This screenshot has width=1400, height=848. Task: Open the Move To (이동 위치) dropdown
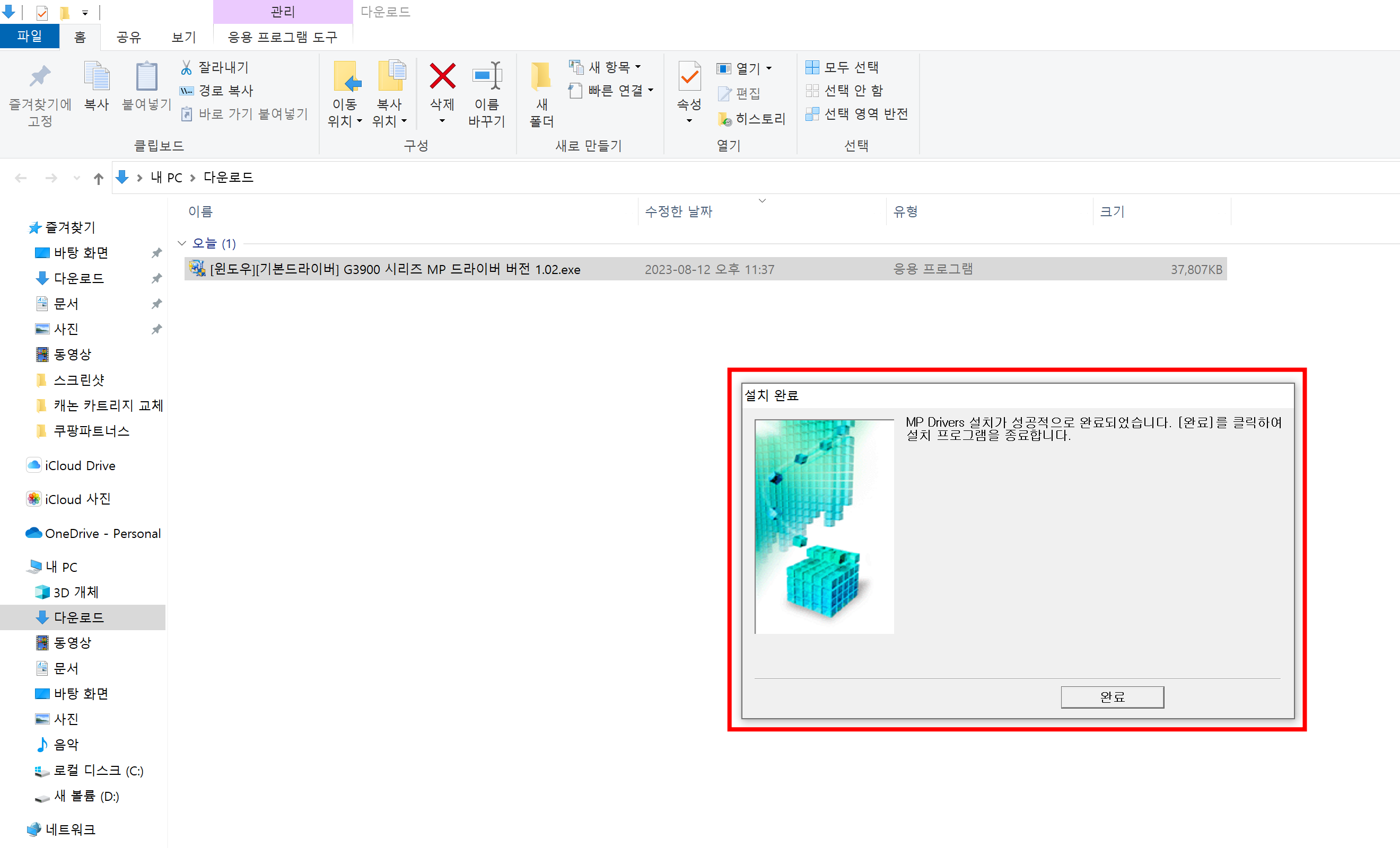(344, 112)
